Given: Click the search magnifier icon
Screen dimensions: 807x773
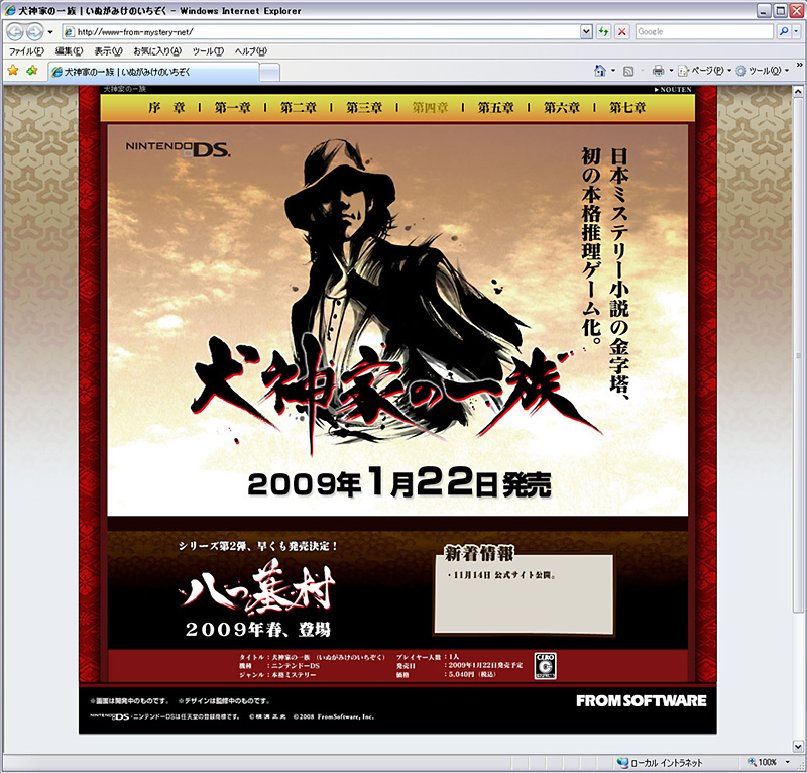Looking at the screenshot, I should [783, 31].
